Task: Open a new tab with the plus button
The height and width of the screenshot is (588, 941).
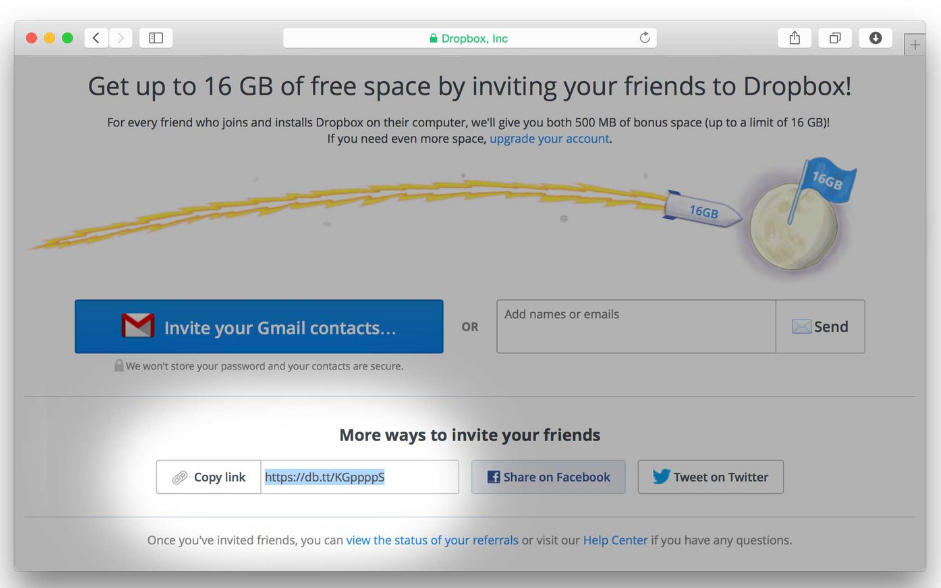Action: point(916,44)
